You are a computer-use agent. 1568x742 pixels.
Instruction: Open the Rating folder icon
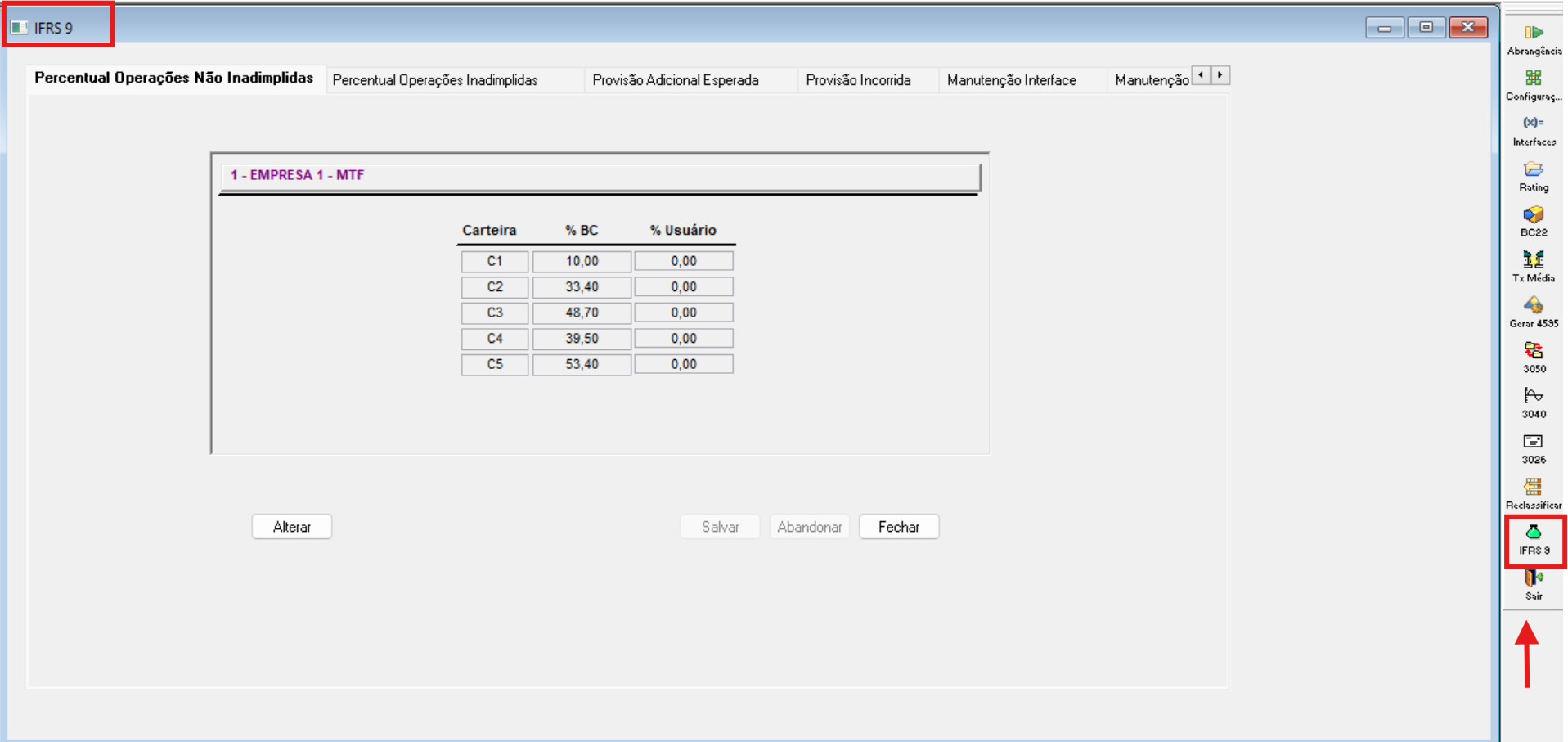[1534, 176]
